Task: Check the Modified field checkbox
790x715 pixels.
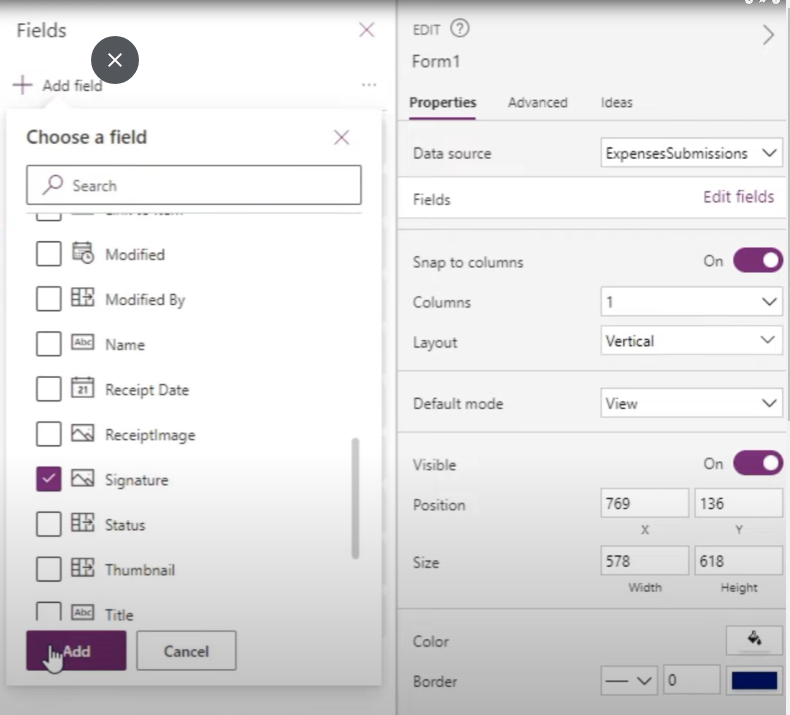Action: point(49,253)
